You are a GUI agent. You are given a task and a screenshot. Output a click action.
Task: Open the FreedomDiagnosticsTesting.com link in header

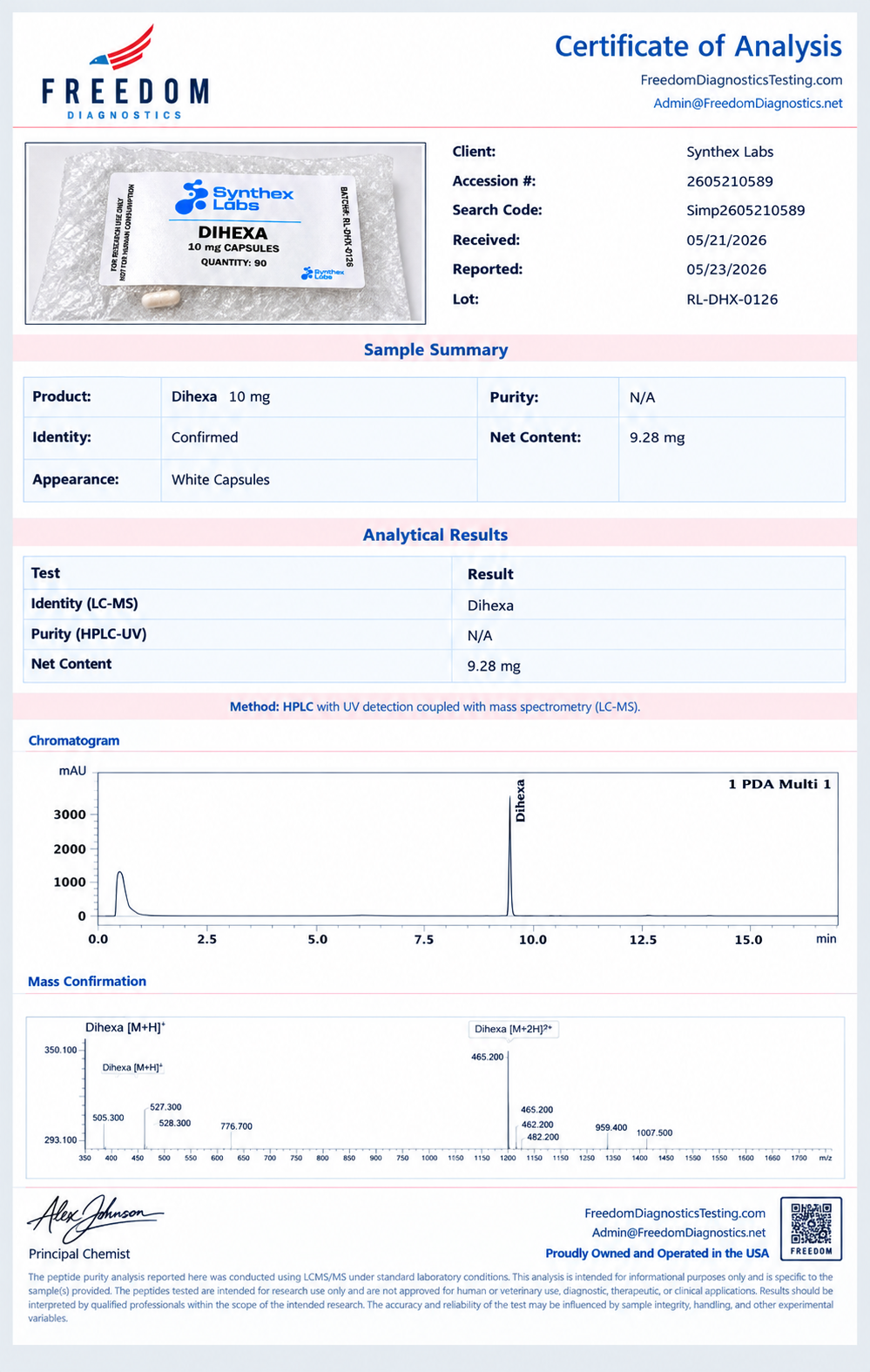click(741, 80)
